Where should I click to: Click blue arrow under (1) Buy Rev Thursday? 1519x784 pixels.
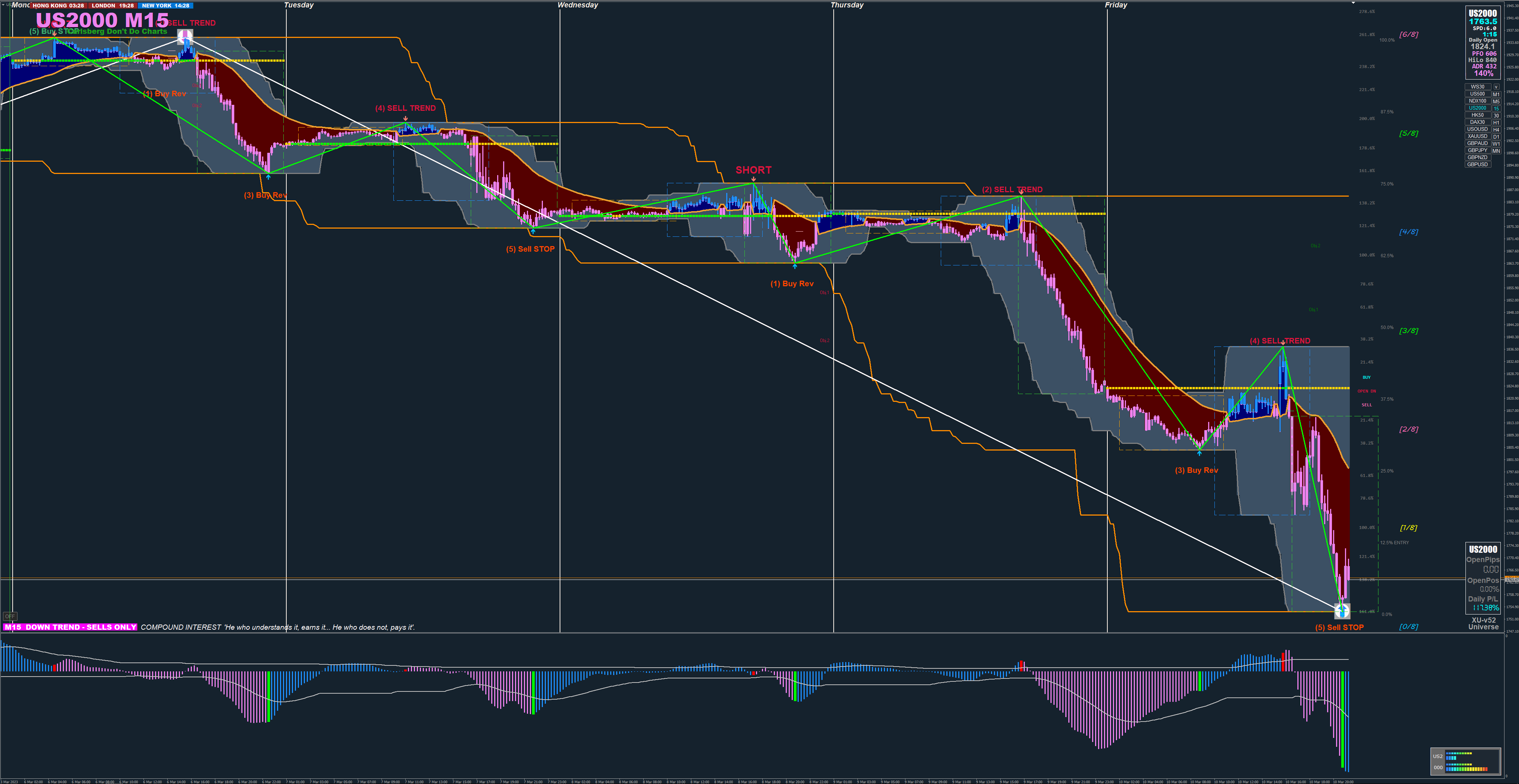[795, 267]
